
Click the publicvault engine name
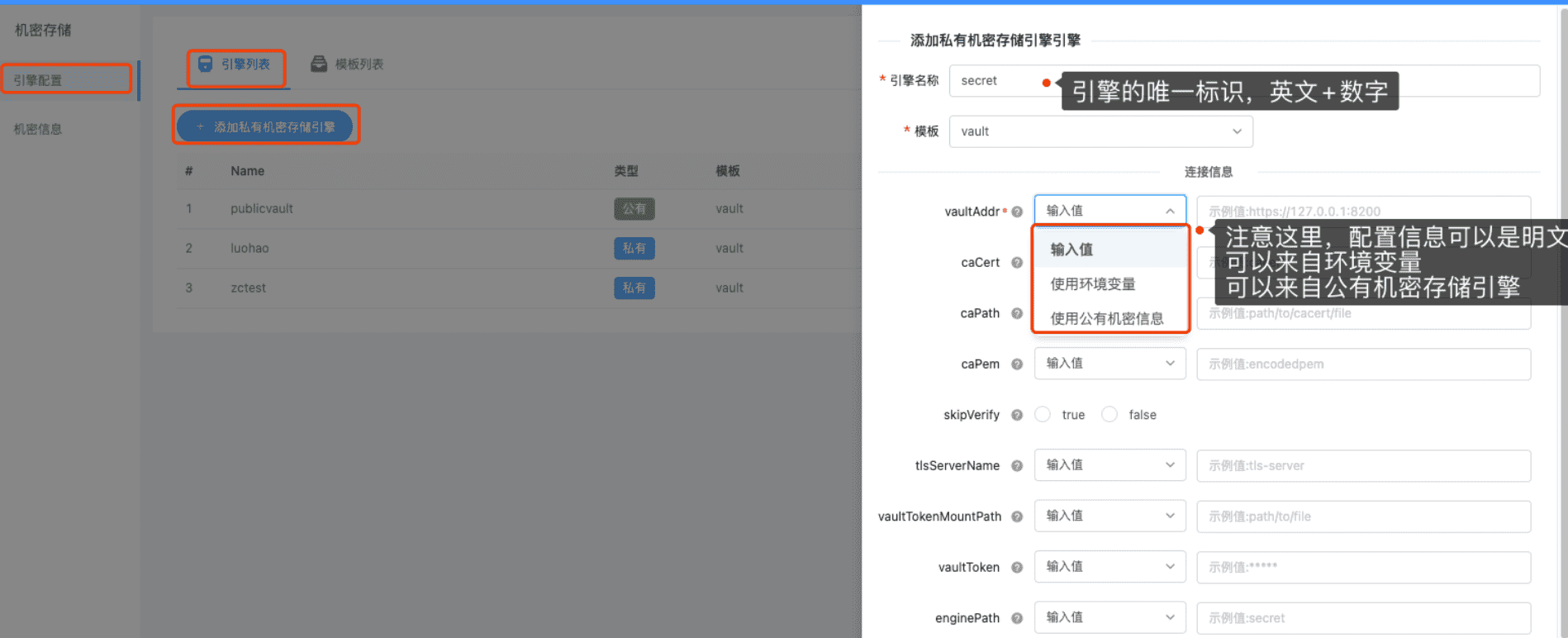click(262, 209)
